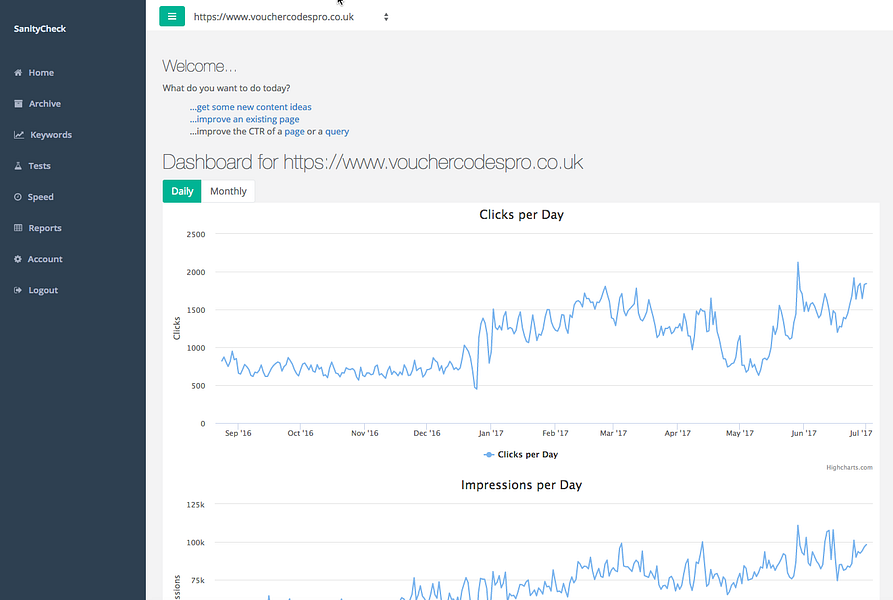Viewport: 893px width, 600px height.
Task: Click the SanityCheck logo
Action: click(x=39, y=28)
